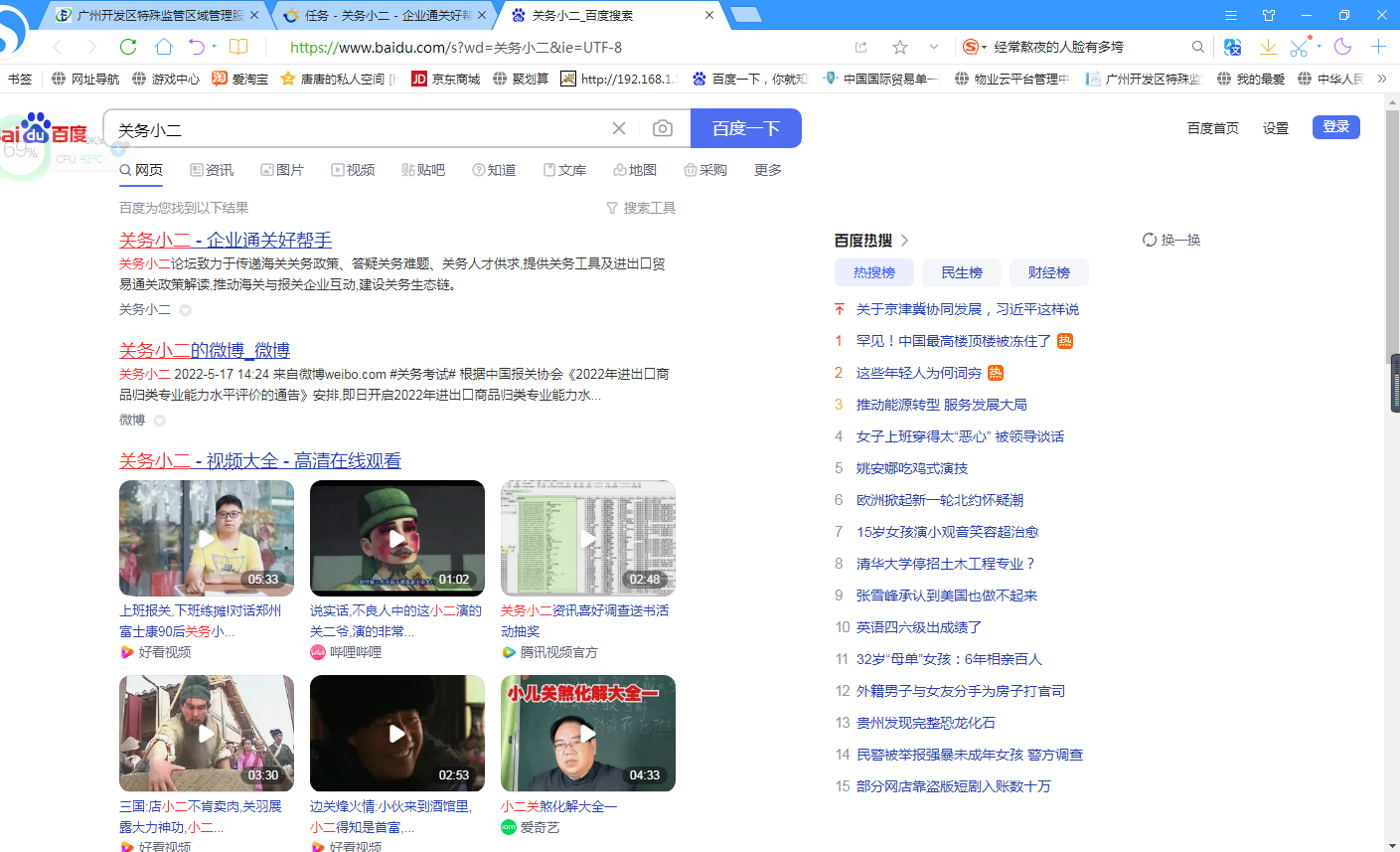Open the page translate icon
Screen dimensions: 1400x852
click(1233, 47)
